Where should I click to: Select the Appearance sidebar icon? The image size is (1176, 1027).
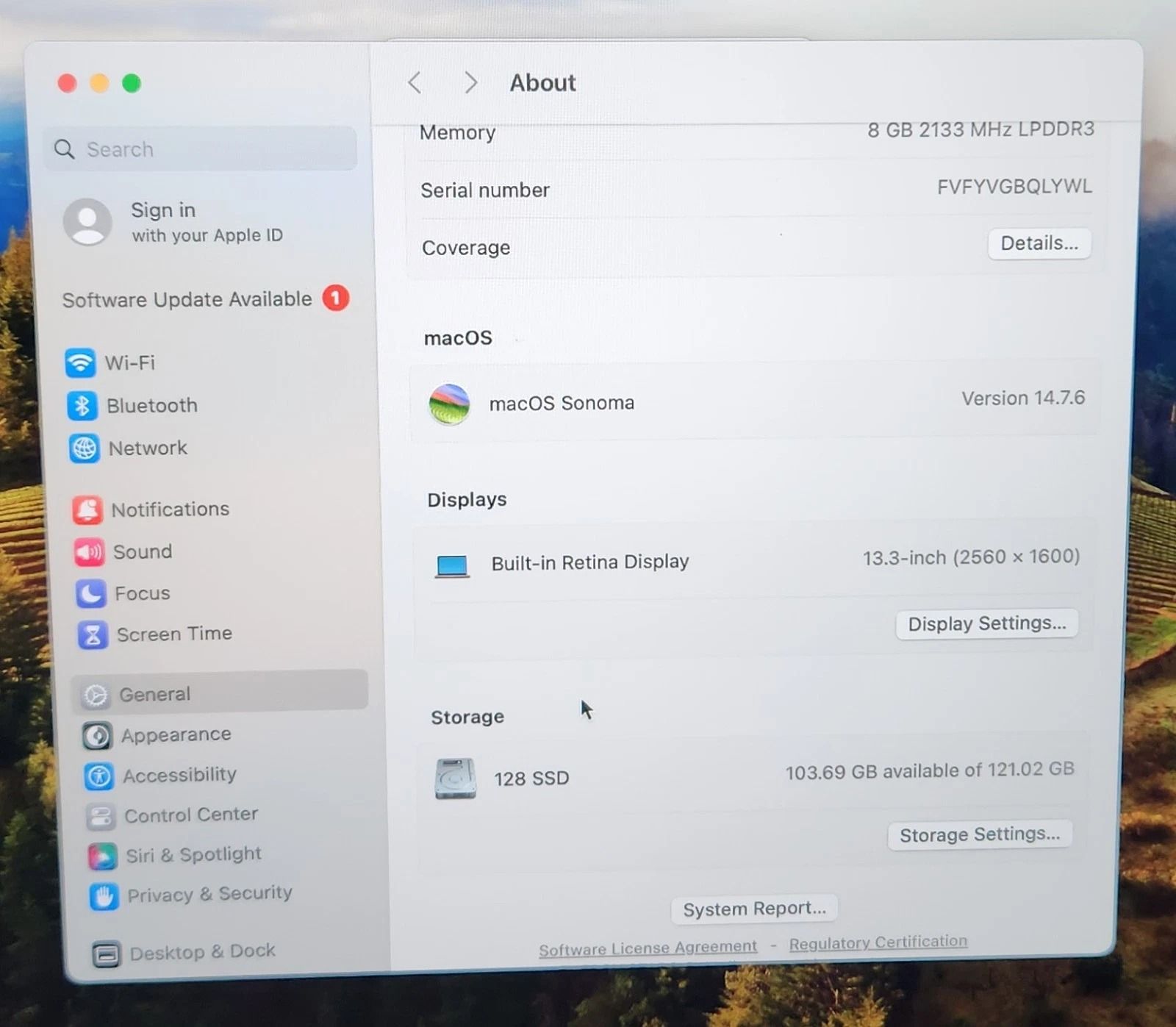[96, 734]
